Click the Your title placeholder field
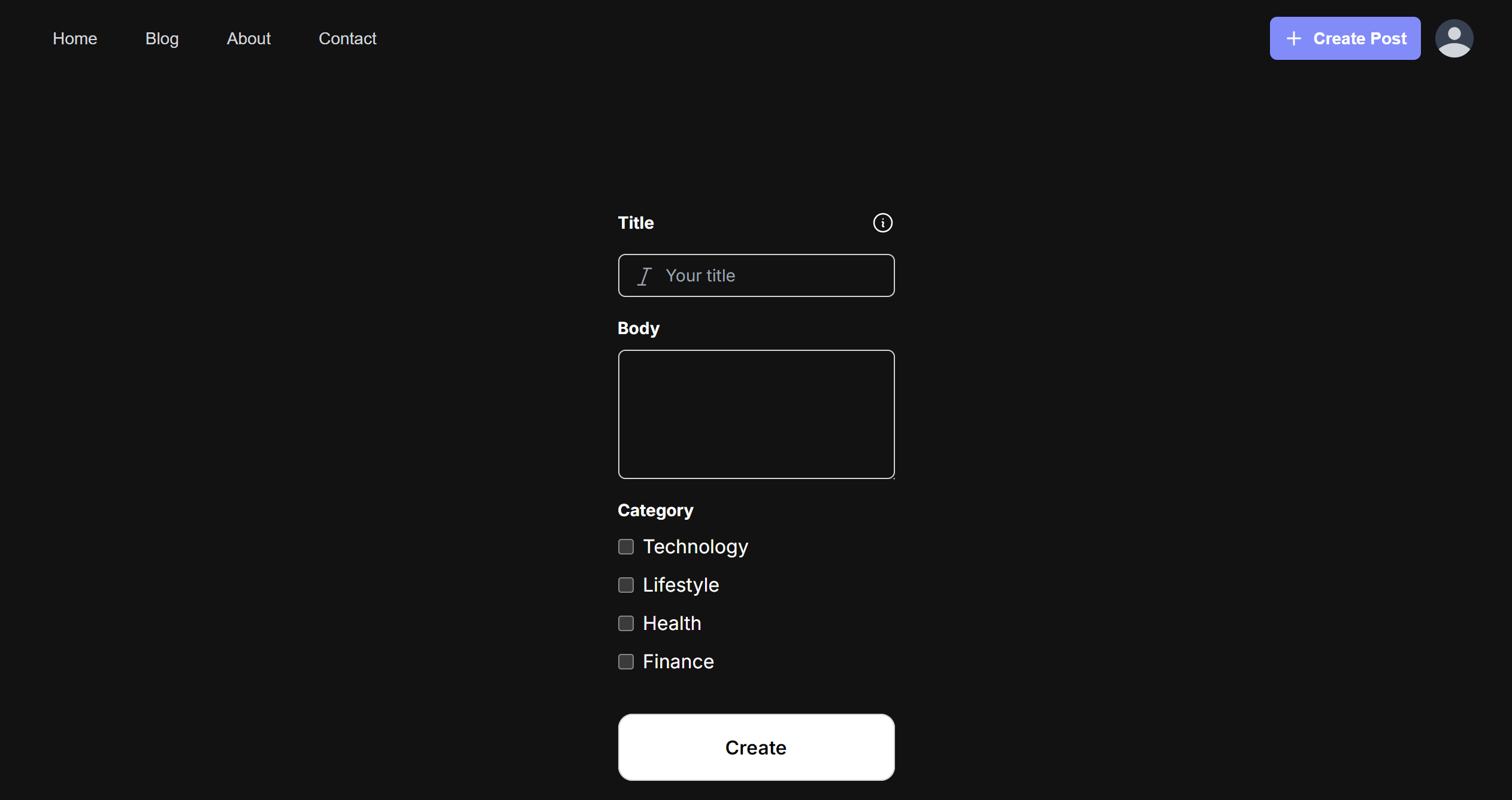1512x800 pixels. tap(756, 275)
